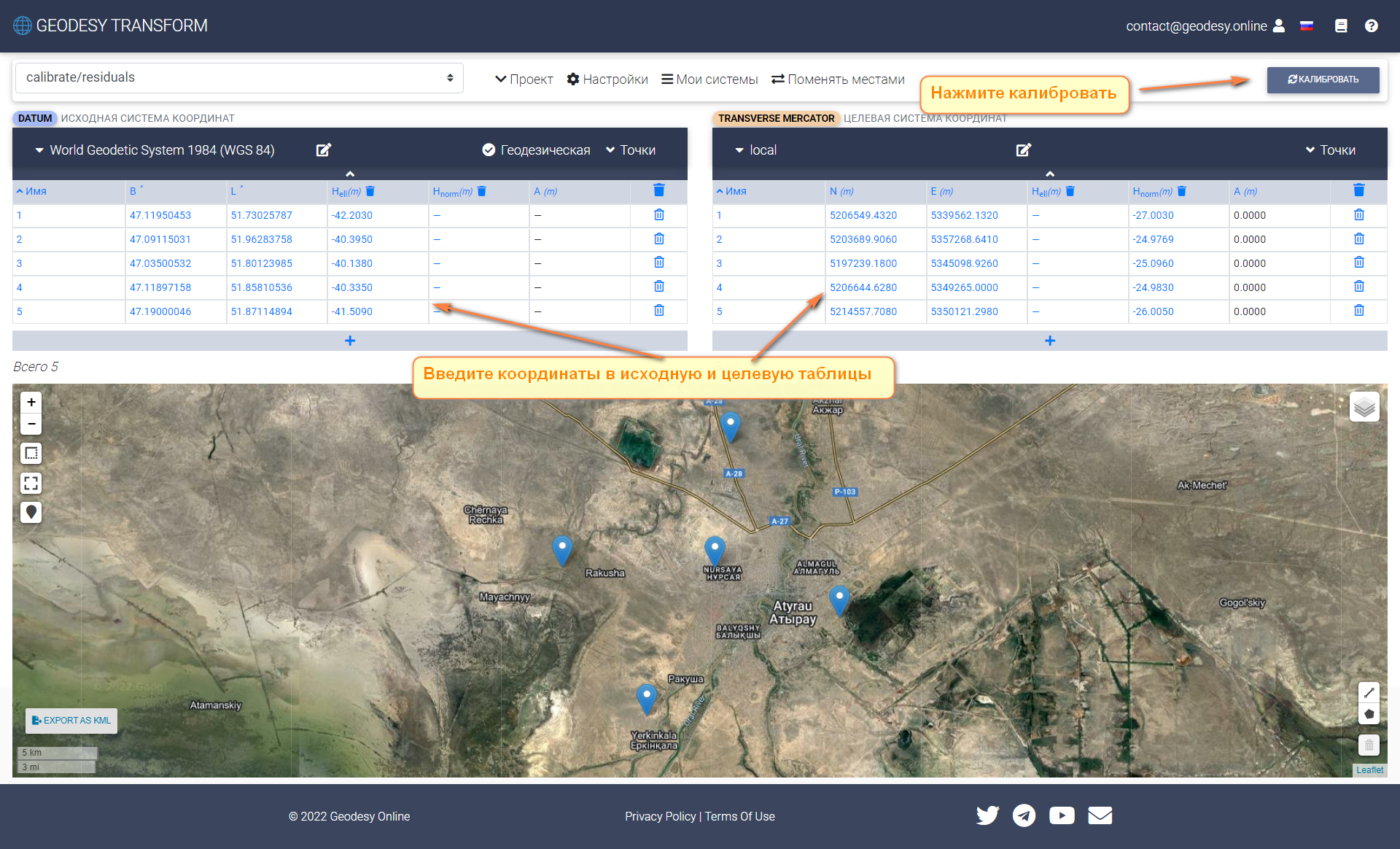Add a new row to the source table
Viewport: 1400px width, 849px height.
(350, 341)
